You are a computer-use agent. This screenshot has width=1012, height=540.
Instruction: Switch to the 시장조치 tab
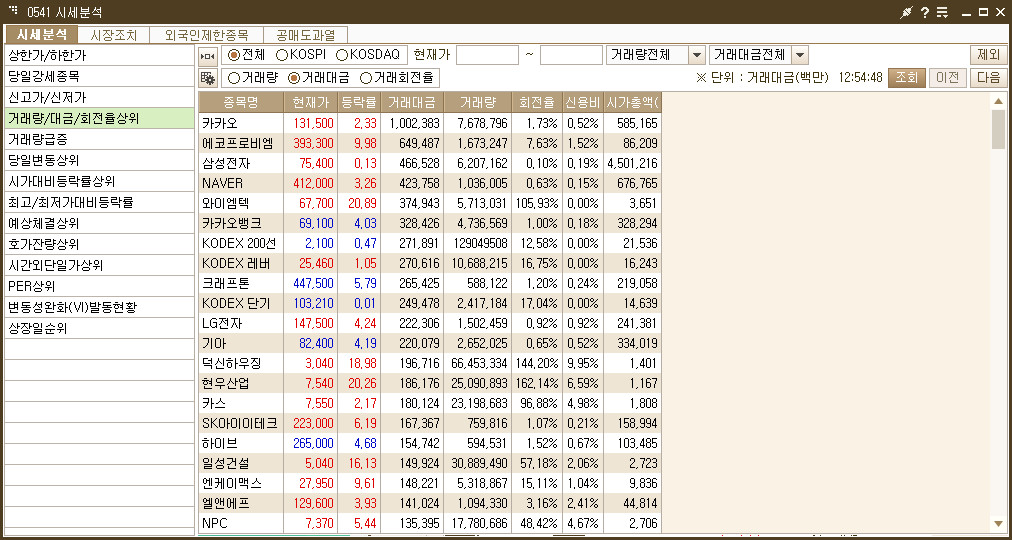tap(114, 35)
